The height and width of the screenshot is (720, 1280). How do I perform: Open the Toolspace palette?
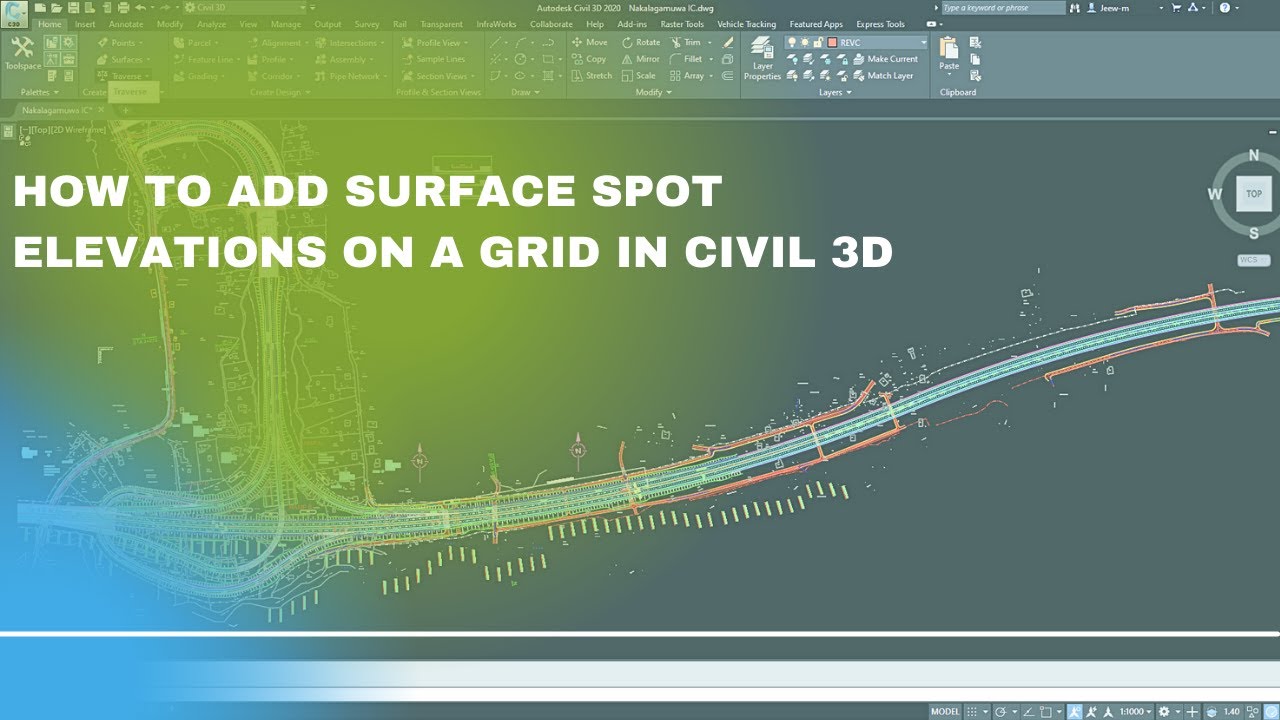[x=23, y=54]
